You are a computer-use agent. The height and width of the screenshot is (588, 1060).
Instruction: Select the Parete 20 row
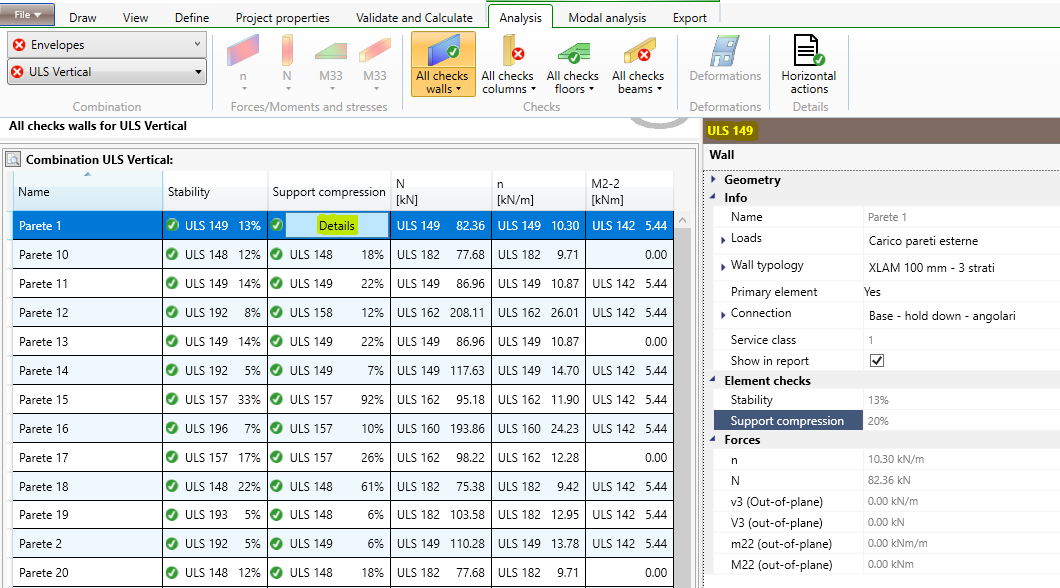(x=343, y=572)
